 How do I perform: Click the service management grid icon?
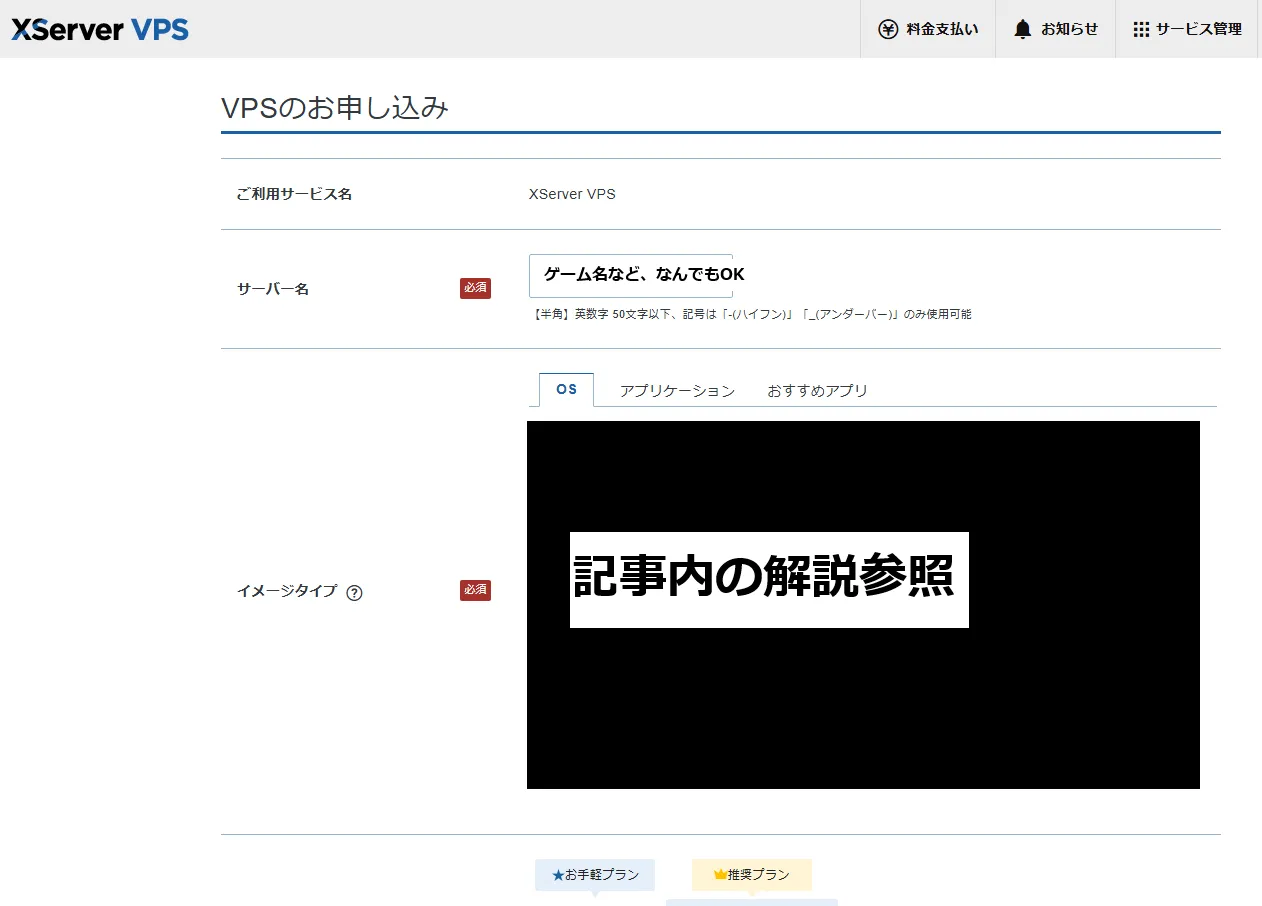point(1141,29)
